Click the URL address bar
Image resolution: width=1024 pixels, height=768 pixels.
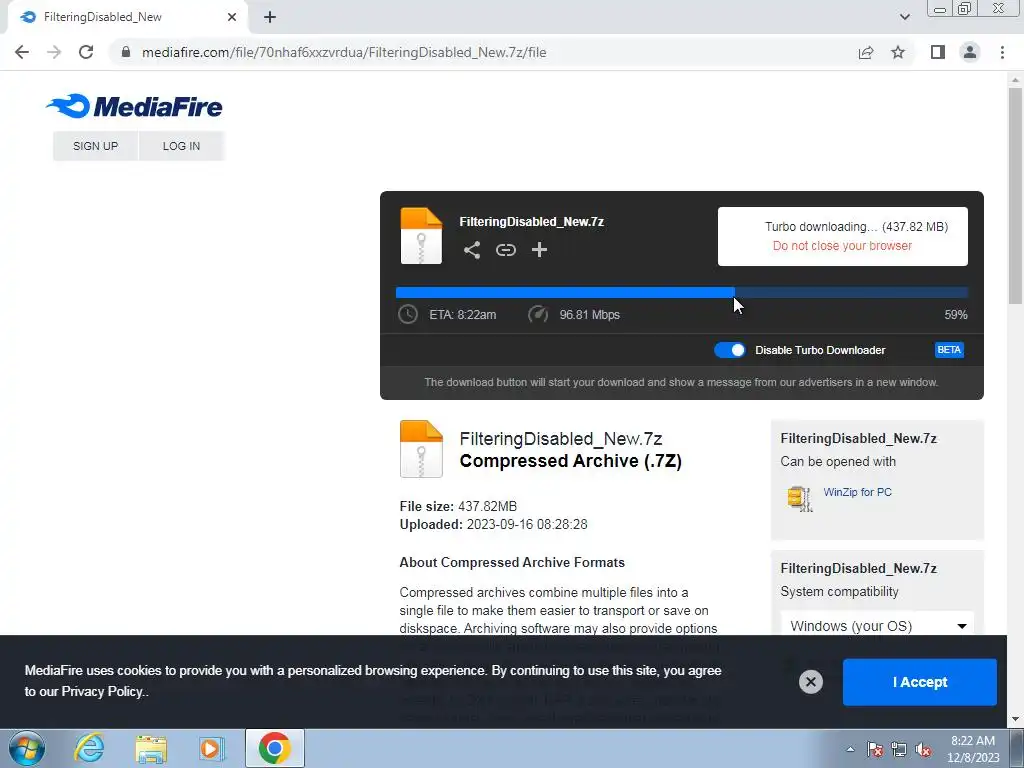[483, 52]
